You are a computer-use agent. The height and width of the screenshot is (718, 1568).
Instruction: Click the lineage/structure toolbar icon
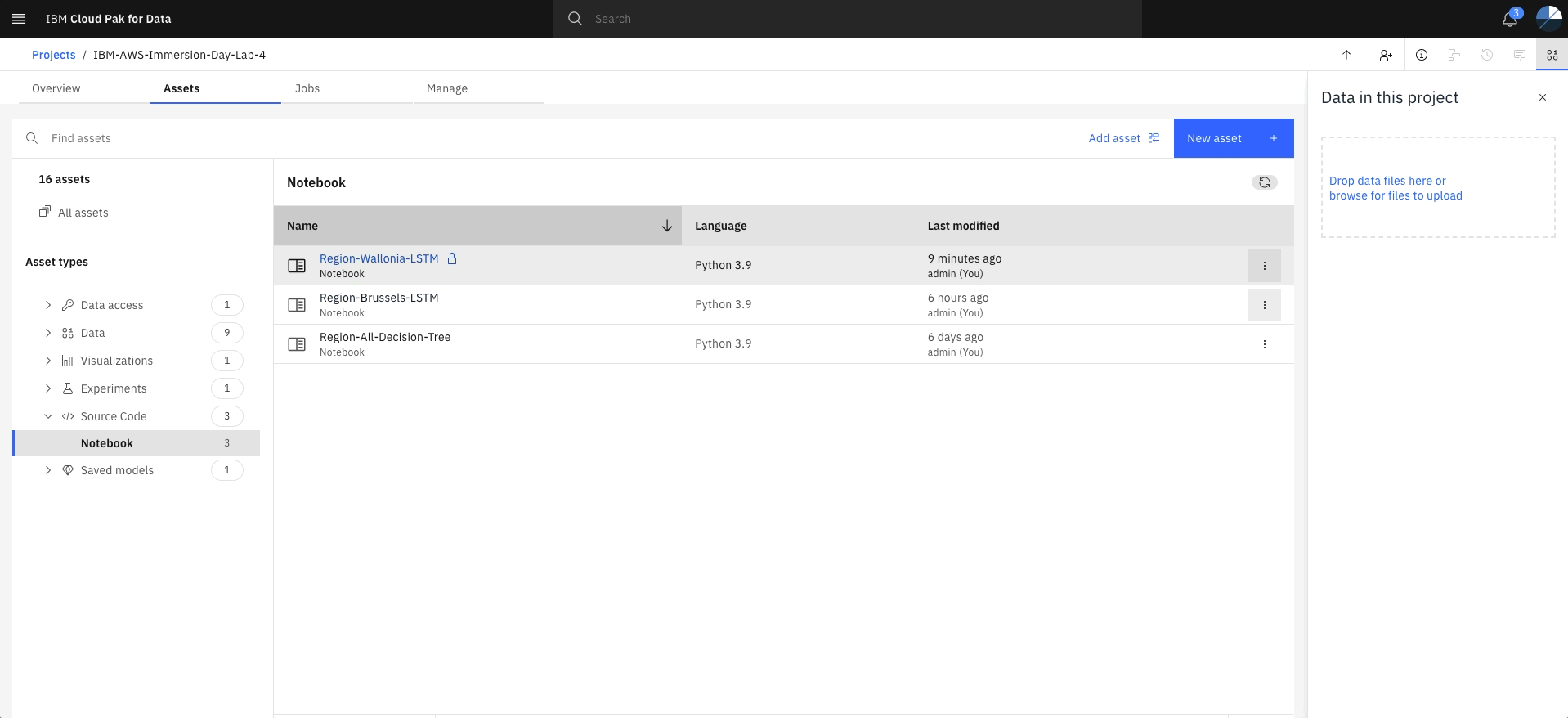point(1454,55)
